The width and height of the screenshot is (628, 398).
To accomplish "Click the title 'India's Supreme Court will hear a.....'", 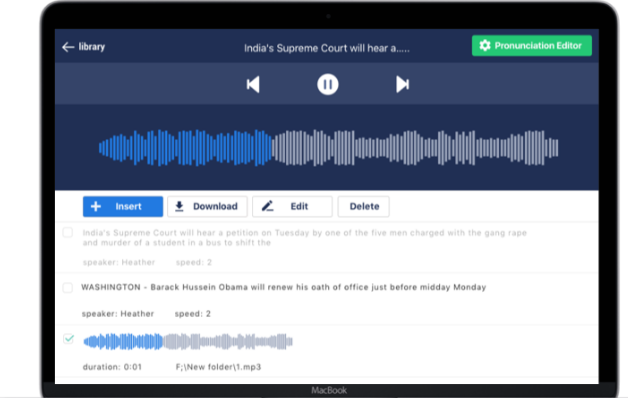I will [x=327, y=48].
